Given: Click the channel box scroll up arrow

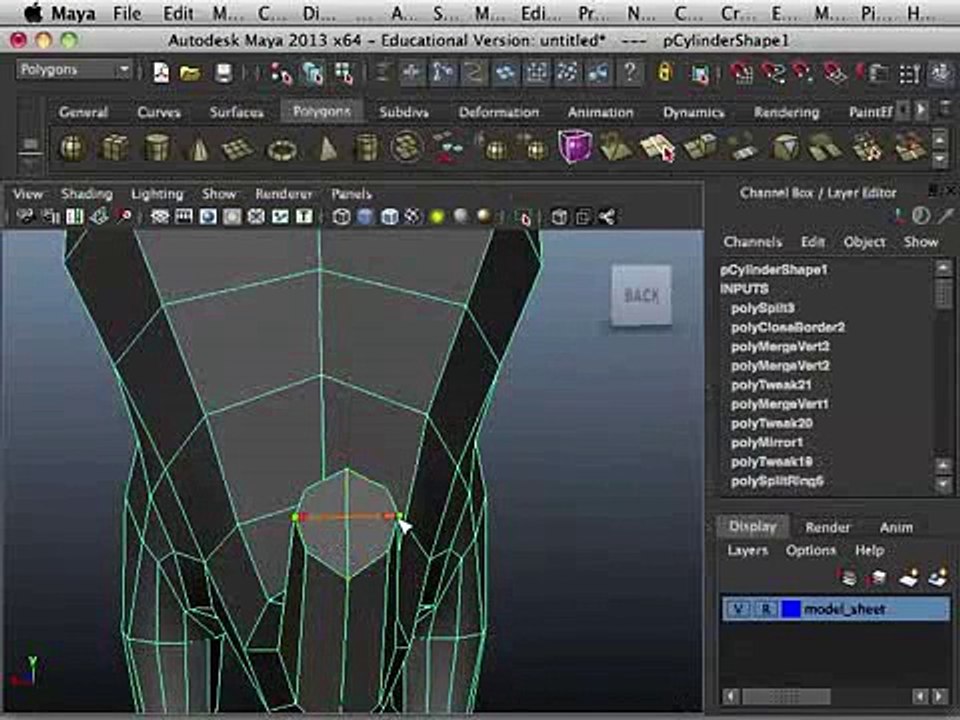Looking at the screenshot, I should click(x=943, y=268).
